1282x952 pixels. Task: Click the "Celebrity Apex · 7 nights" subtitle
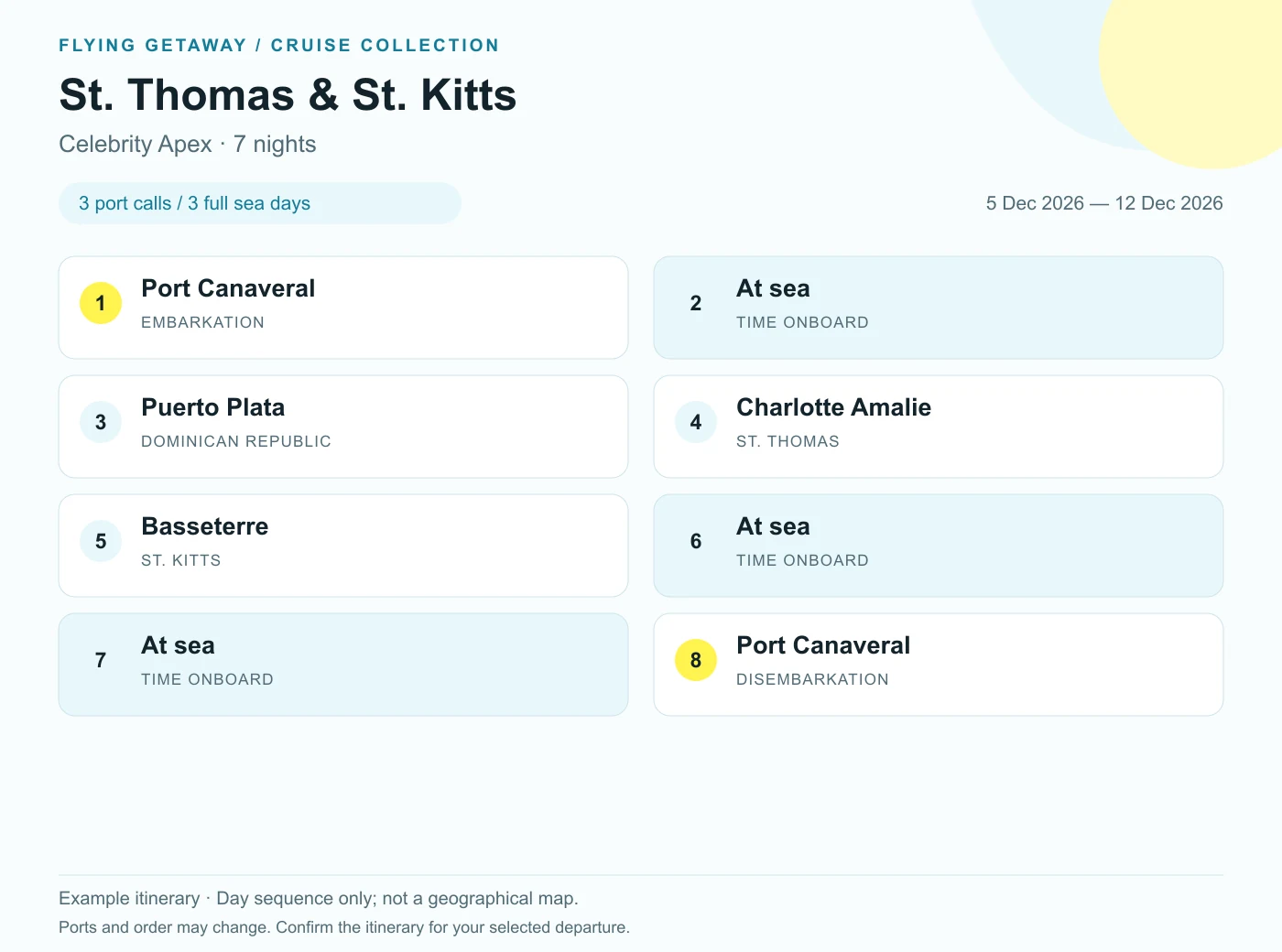(x=188, y=145)
